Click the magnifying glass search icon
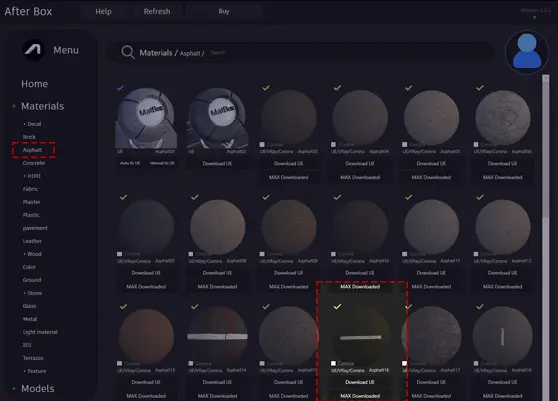The width and height of the screenshot is (558, 401). click(x=128, y=52)
